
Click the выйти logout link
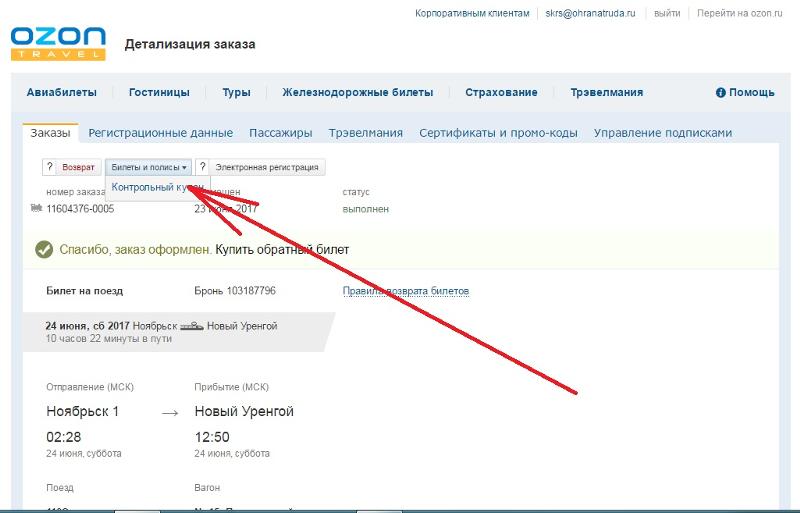click(x=667, y=13)
